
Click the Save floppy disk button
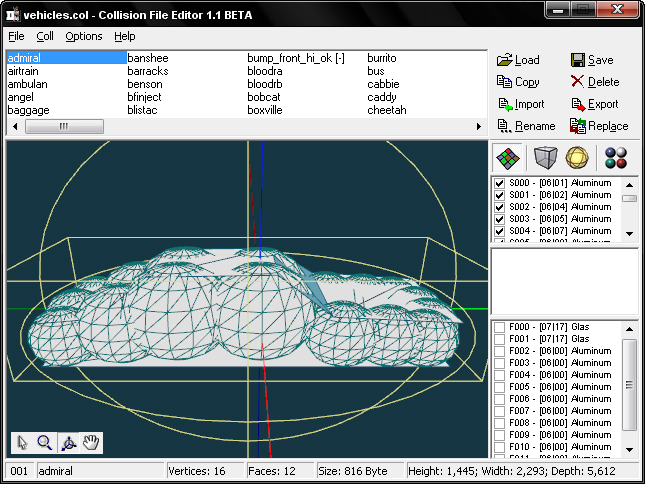[592, 60]
